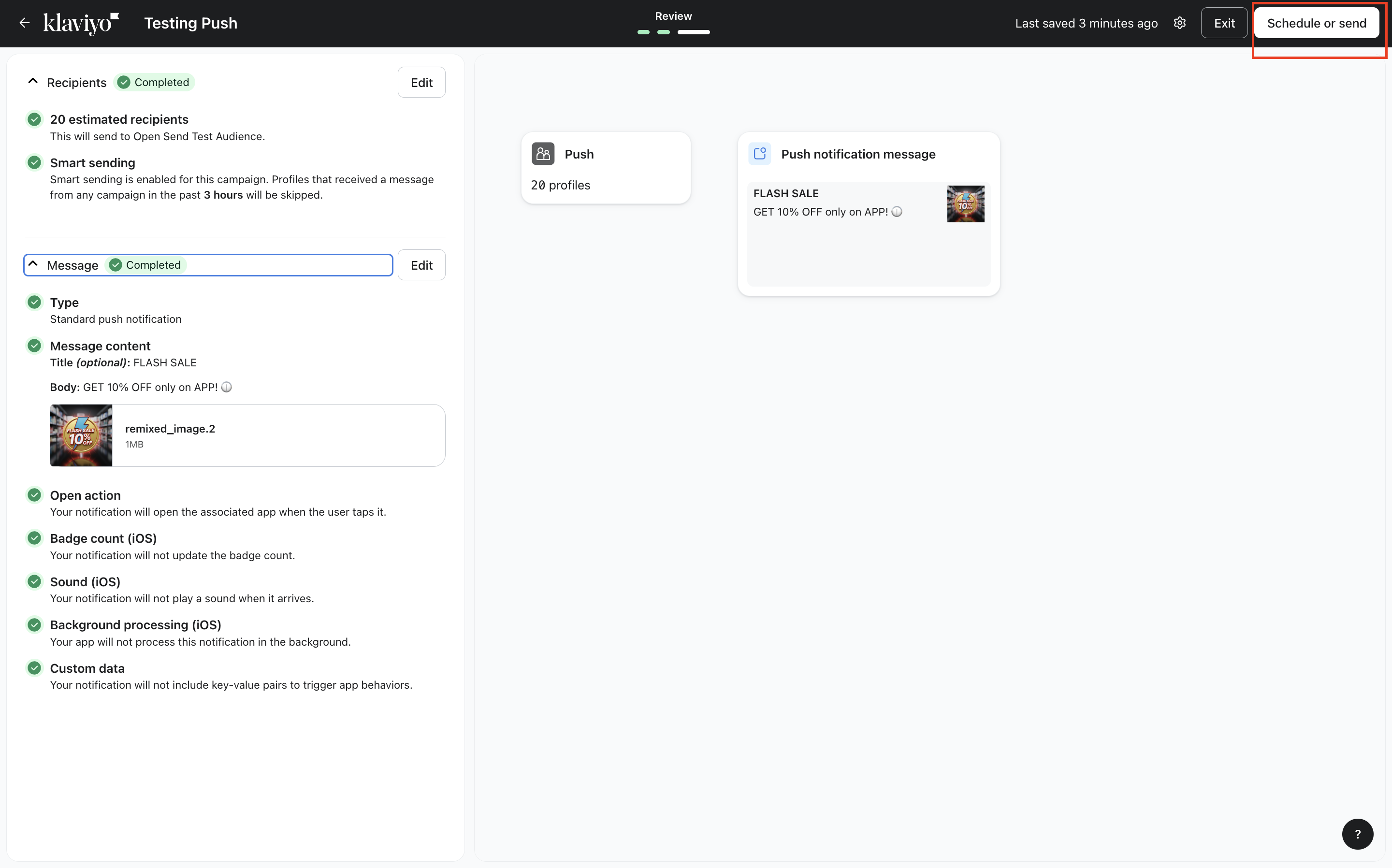
Task: Click the remixed_image.2 file name
Action: click(x=170, y=428)
